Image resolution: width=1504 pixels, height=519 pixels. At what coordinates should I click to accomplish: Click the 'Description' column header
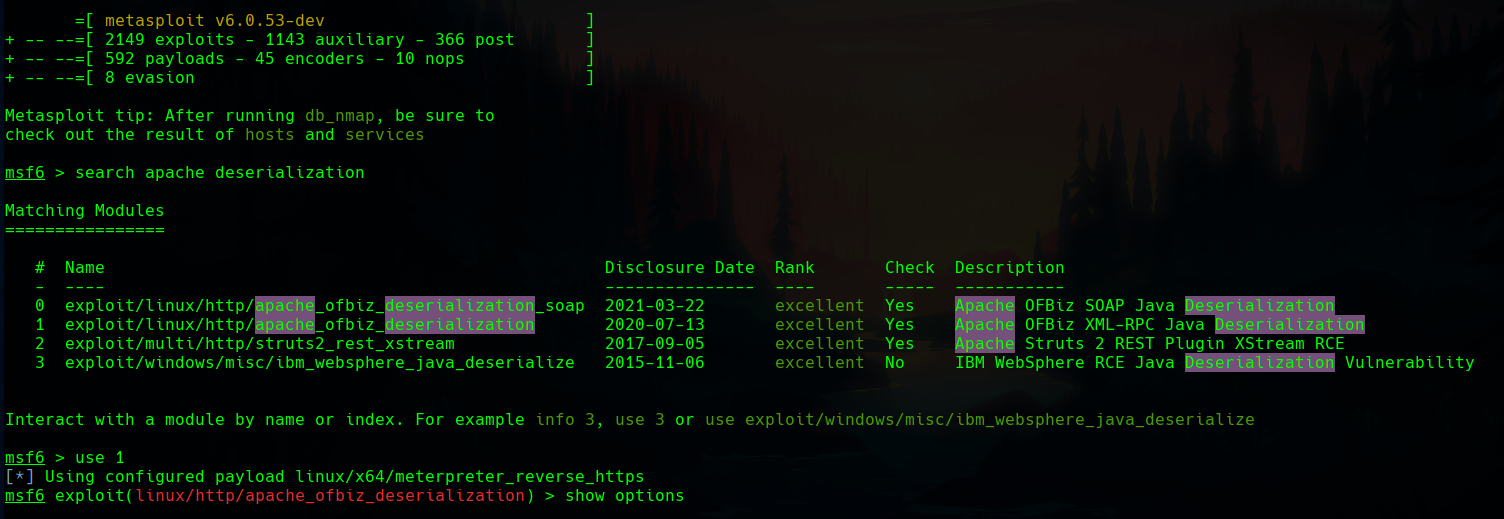coord(1009,268)
